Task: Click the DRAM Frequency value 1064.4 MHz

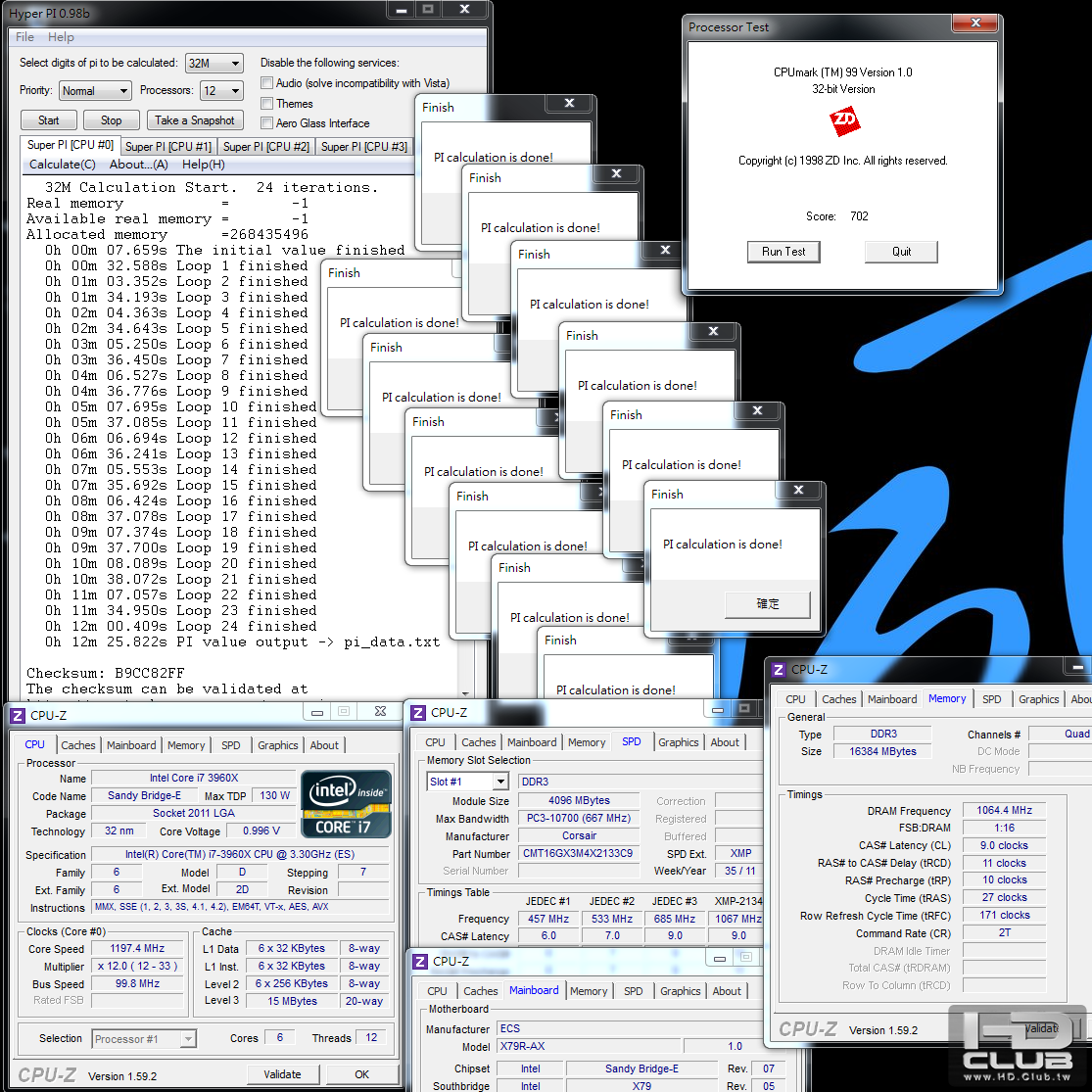Action: click(x=1004, y=811)
